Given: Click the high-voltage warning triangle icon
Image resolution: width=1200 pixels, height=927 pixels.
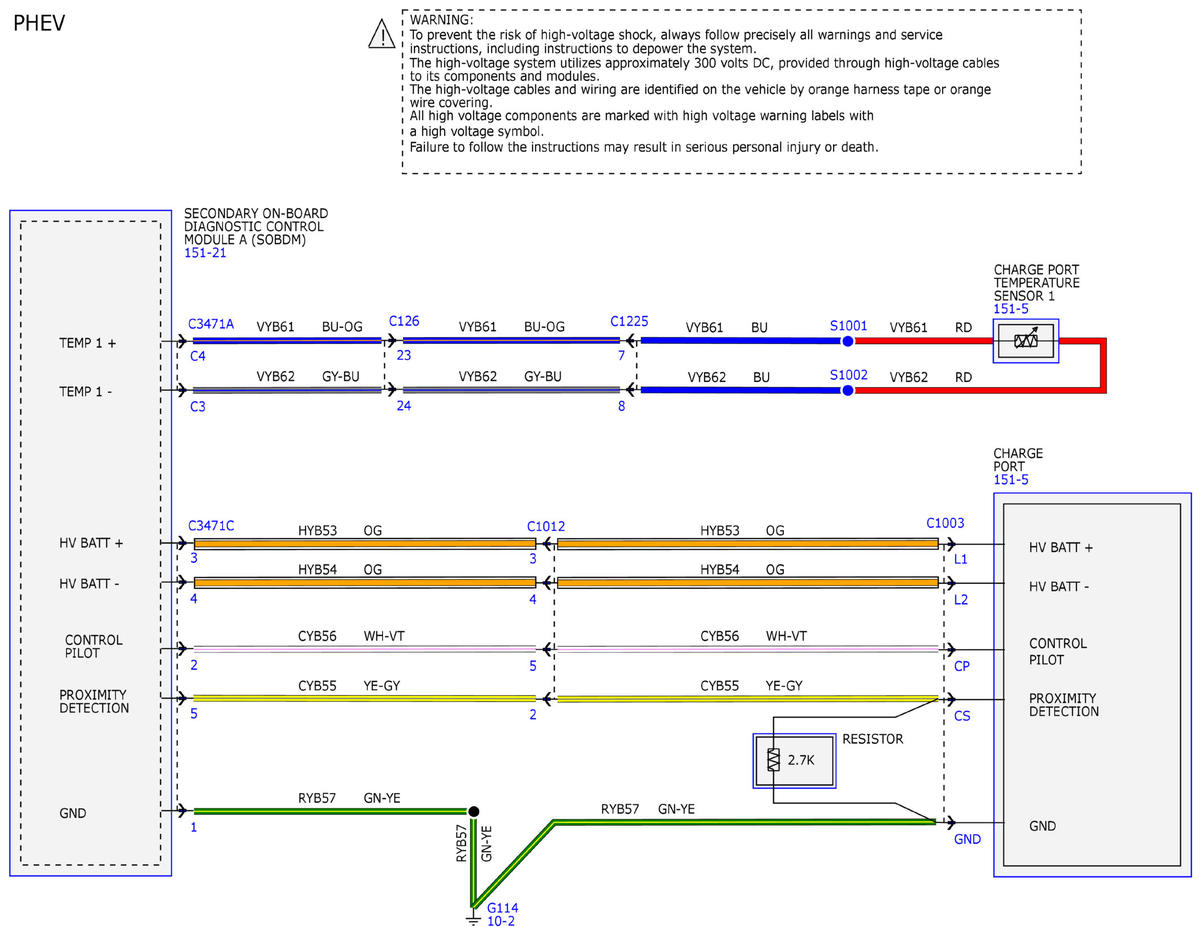Looking at the screenshot, I should [x=382, y=35].
